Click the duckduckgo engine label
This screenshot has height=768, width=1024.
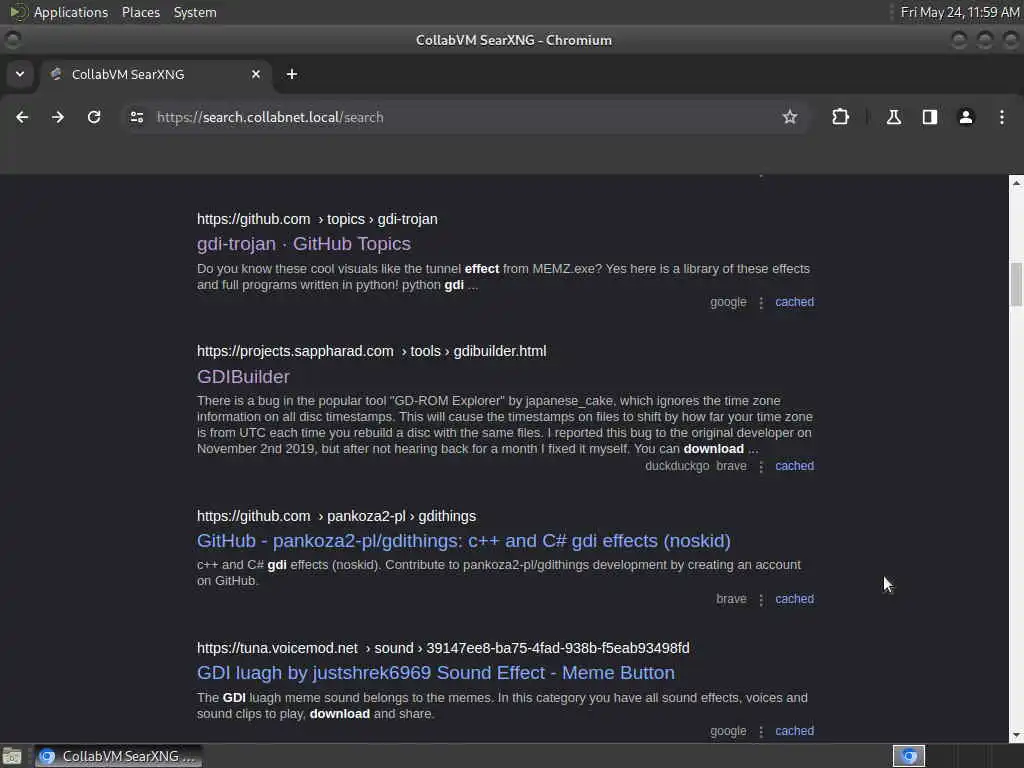pyautogui.click(x=677, y=466)
